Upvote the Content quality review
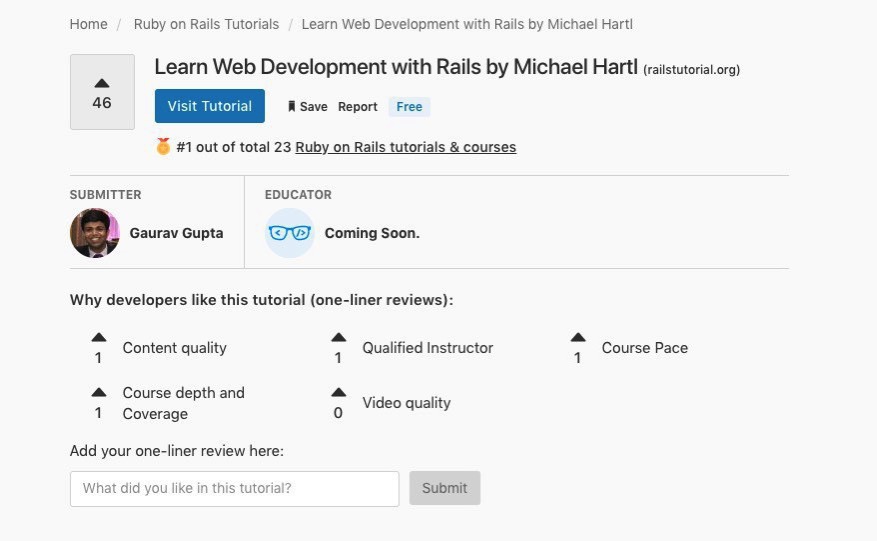The width and height of the screenshot is (877, 541). tap(98, 338)
